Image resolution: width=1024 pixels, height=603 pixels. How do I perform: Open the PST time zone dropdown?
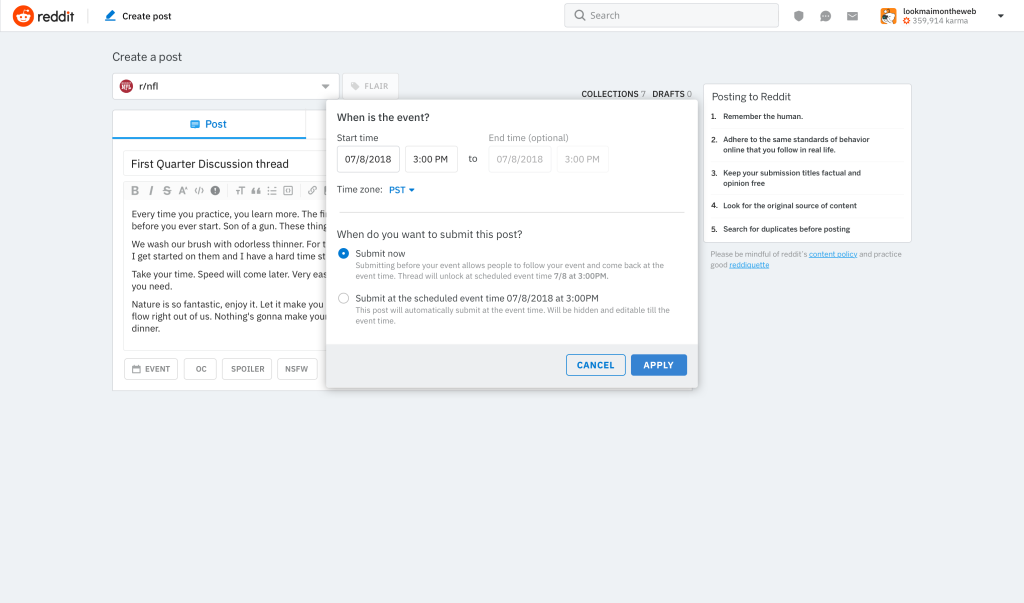(x=402, y=190)
